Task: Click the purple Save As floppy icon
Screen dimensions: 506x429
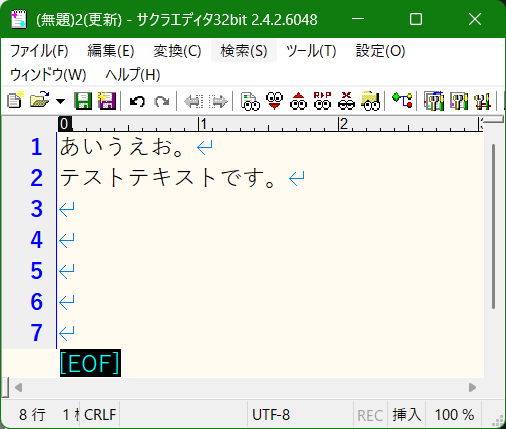Action: coord(107,101)
